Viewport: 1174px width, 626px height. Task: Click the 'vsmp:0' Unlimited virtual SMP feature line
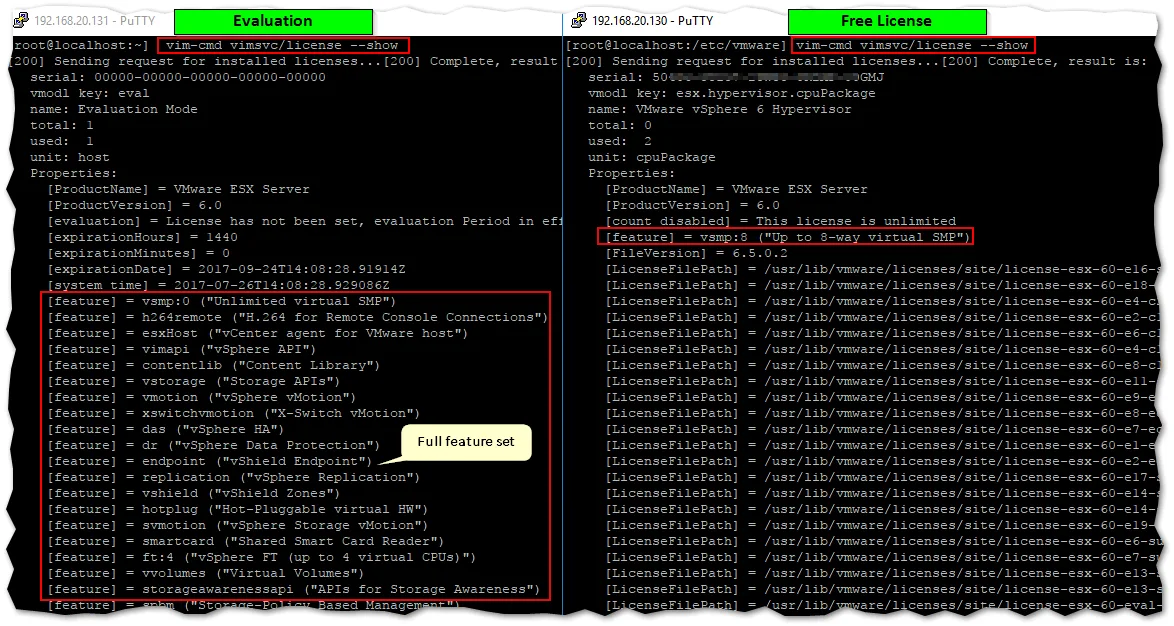tap(222, 302)
